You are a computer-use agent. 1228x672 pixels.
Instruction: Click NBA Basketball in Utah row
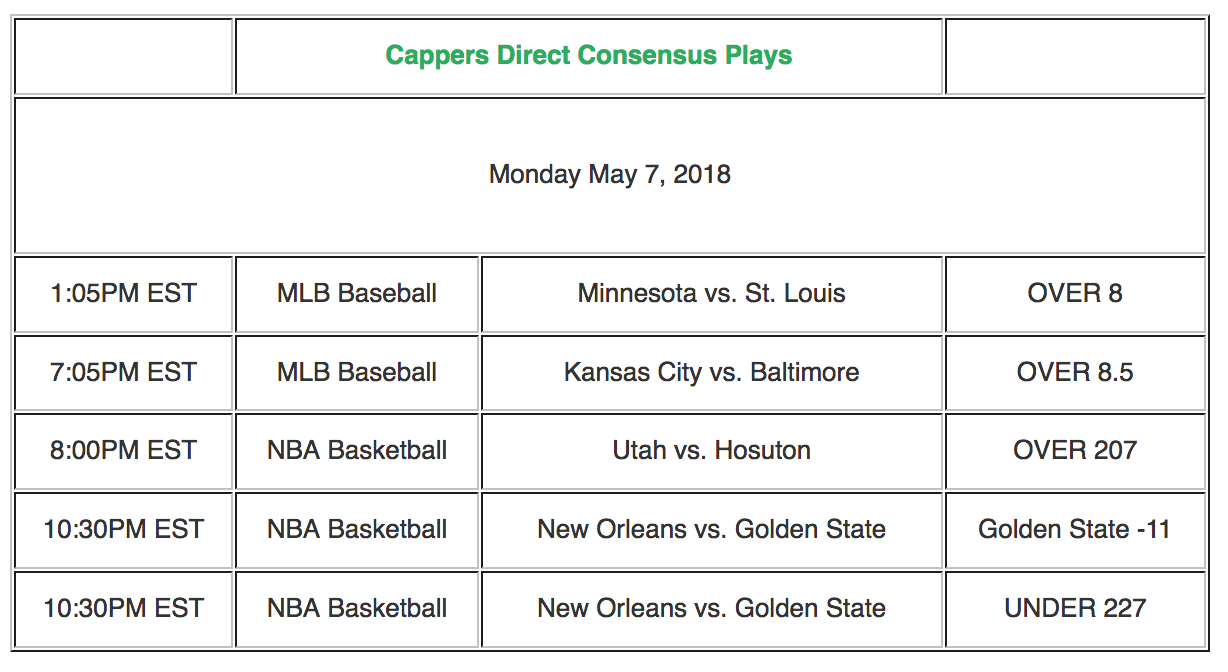(357, 451)
